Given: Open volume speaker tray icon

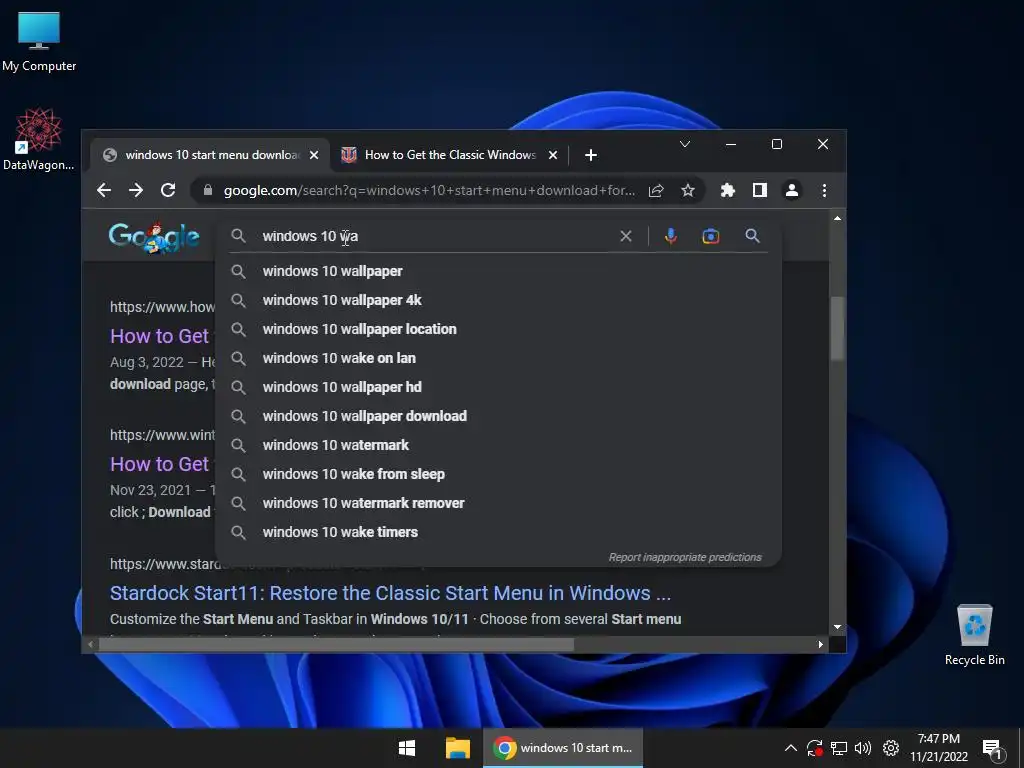Looking at the screenshot, I should click(863, 748).
